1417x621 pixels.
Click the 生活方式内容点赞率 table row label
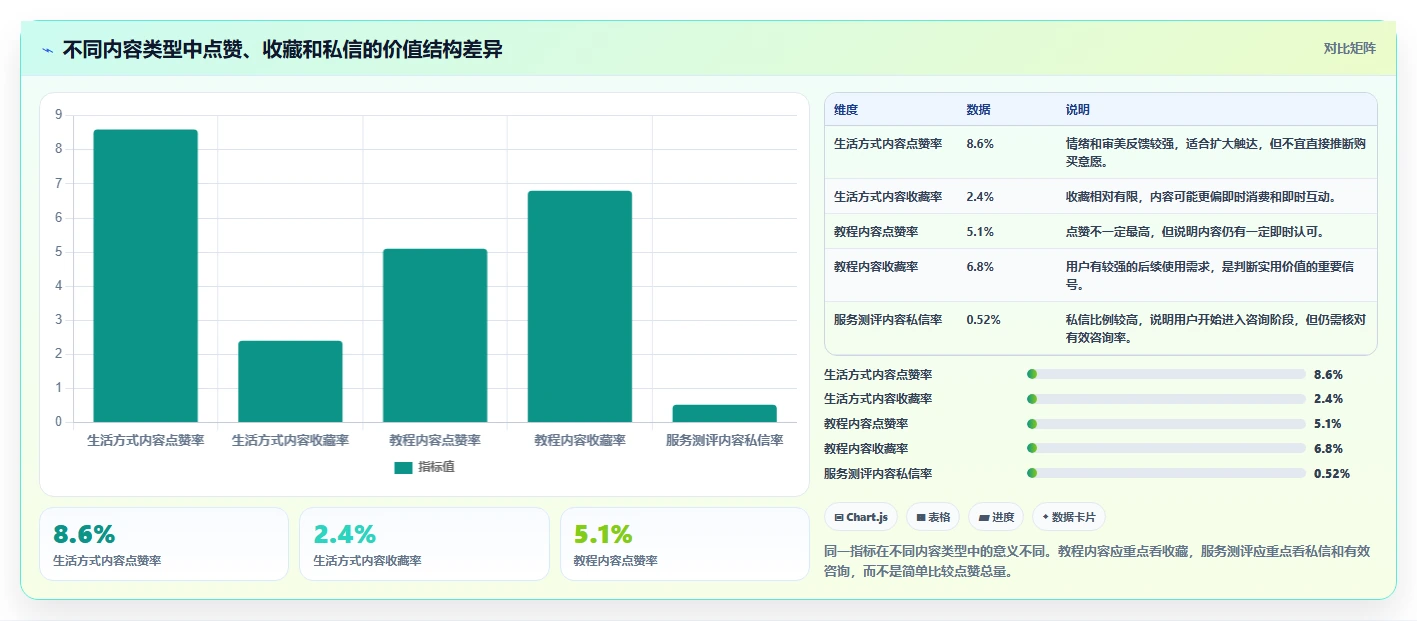pos(888,144)
